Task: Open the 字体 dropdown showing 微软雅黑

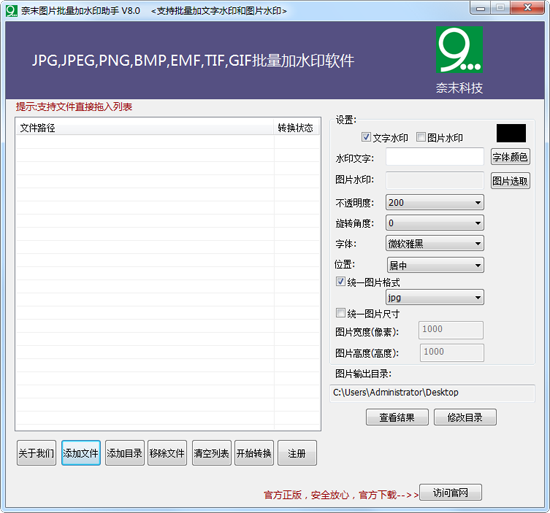Action: pos(435,243)
